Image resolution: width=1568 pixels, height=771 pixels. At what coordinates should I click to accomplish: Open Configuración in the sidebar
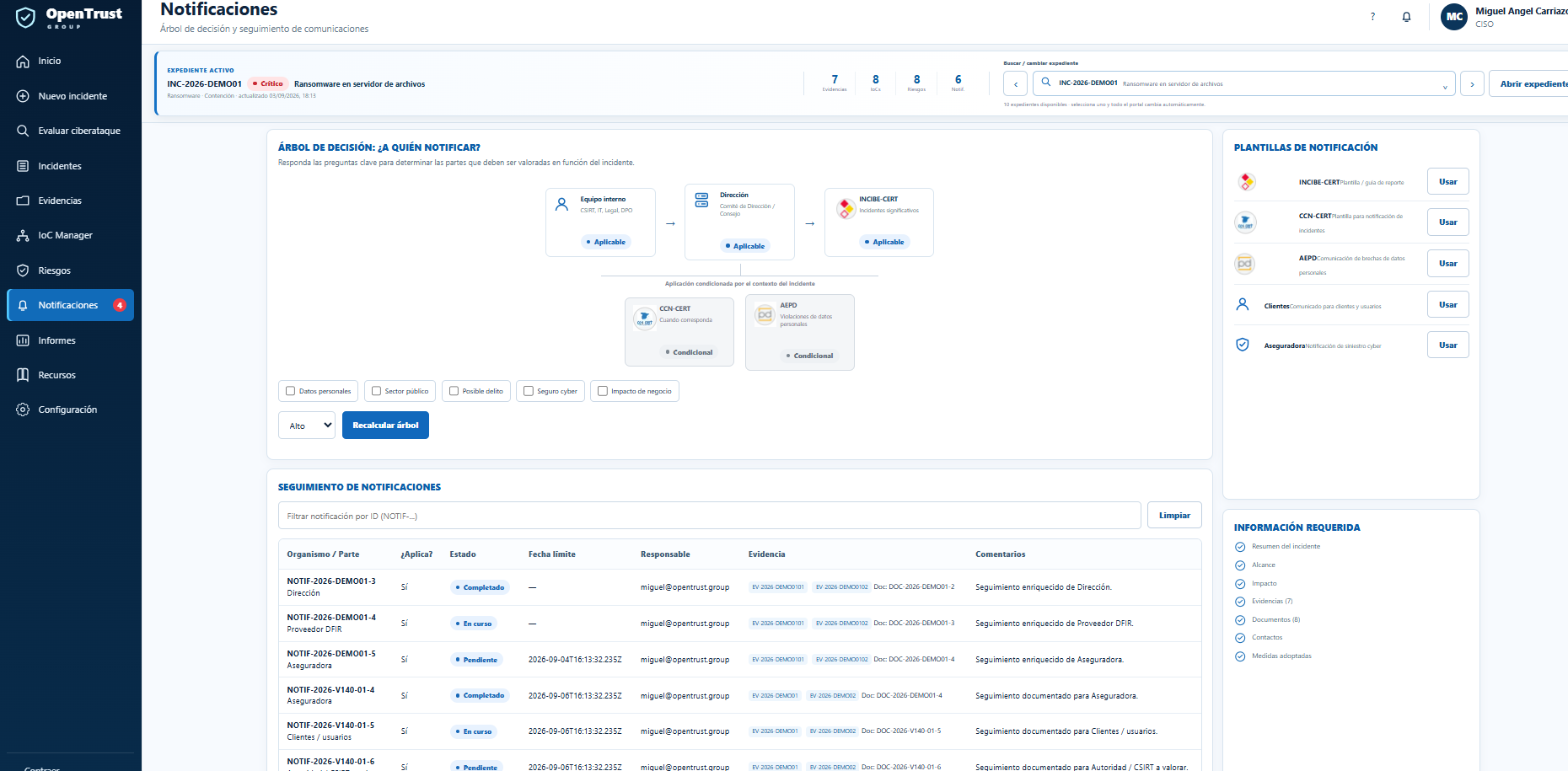pyautogui.click(x=71, y=410)
